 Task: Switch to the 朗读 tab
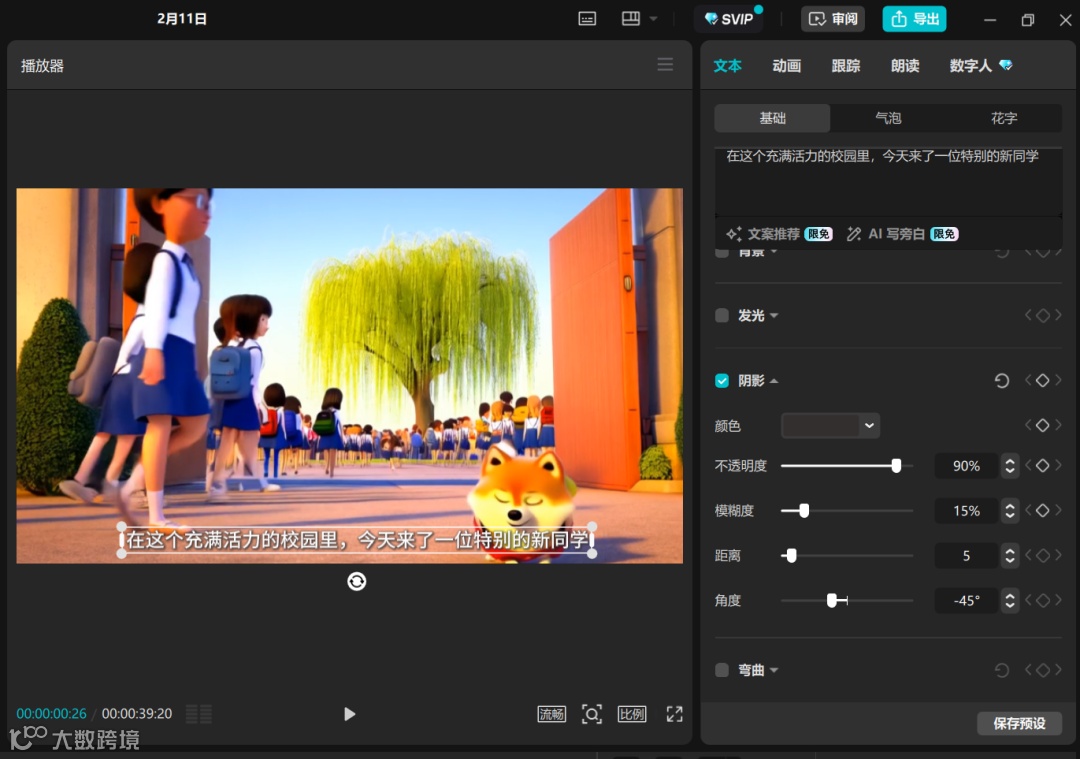coord(905,65)
